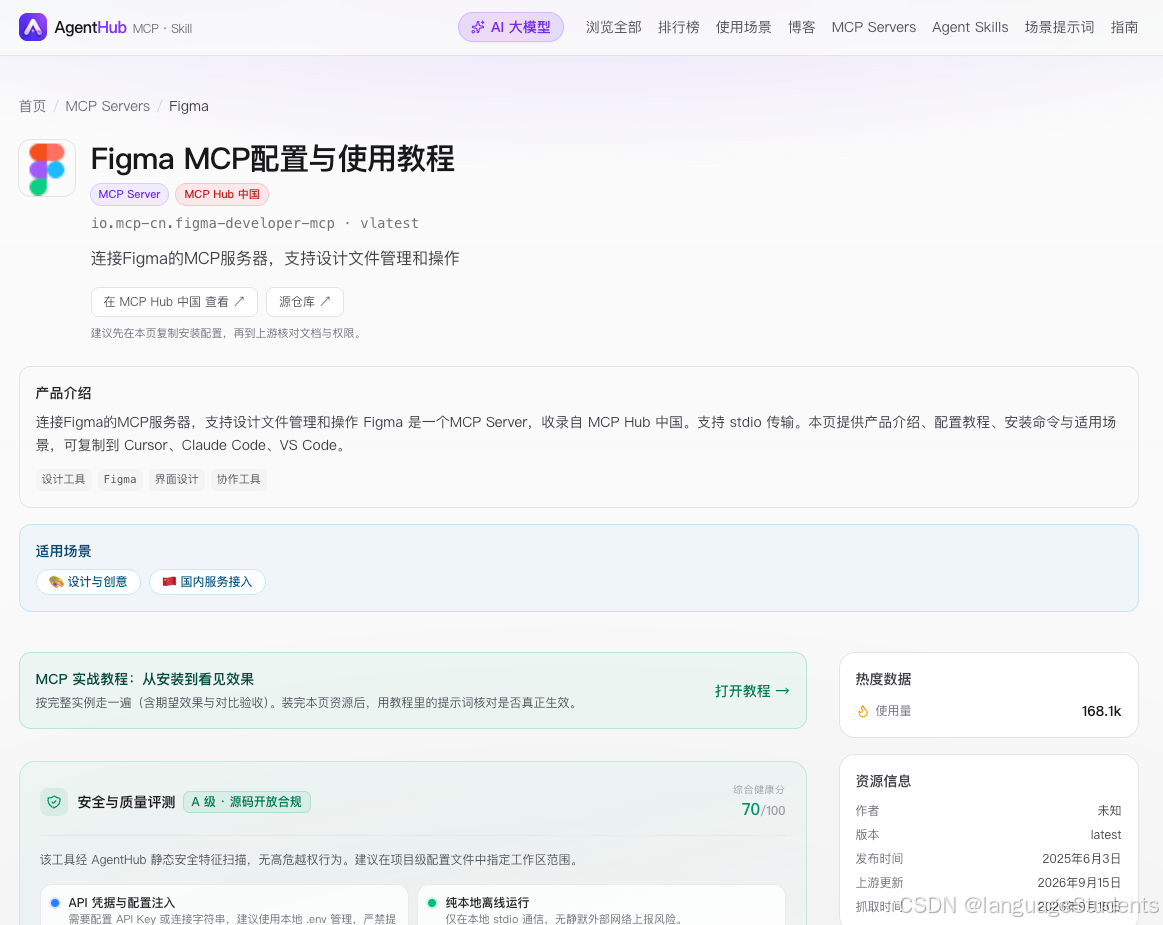The width and height of the screenshot is (1163, 925).
Task: Select the 国内服务接入 scenario chip
Action: (207, 582)
